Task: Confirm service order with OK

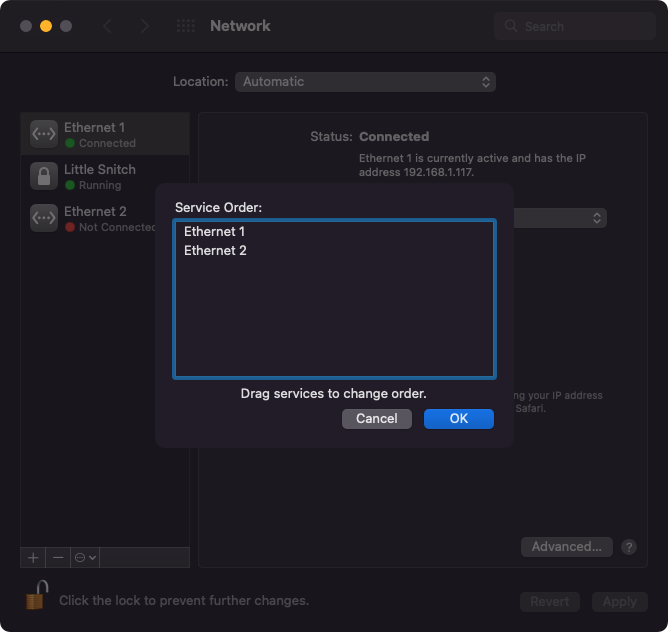Action: coord(458,418)
